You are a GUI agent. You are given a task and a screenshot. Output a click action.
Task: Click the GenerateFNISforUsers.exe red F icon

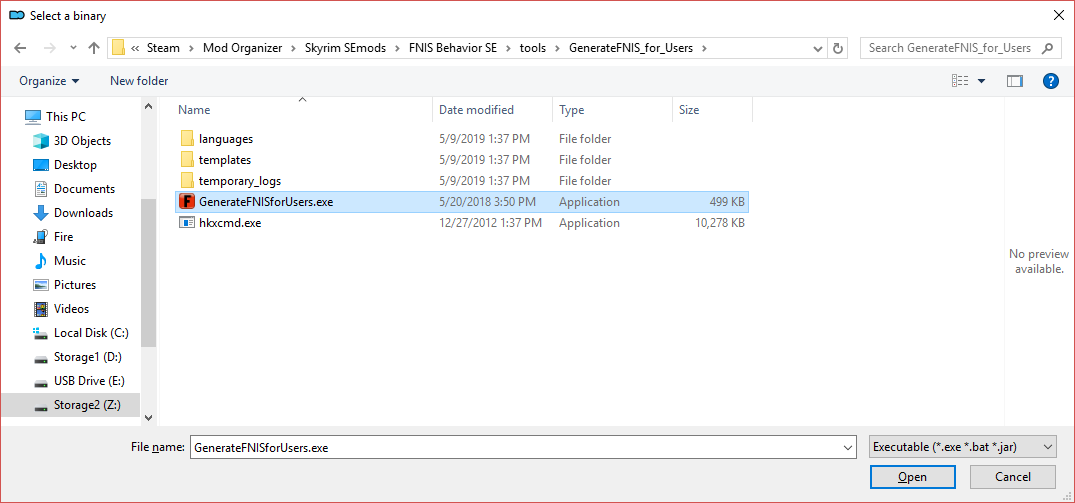point(186,201)
